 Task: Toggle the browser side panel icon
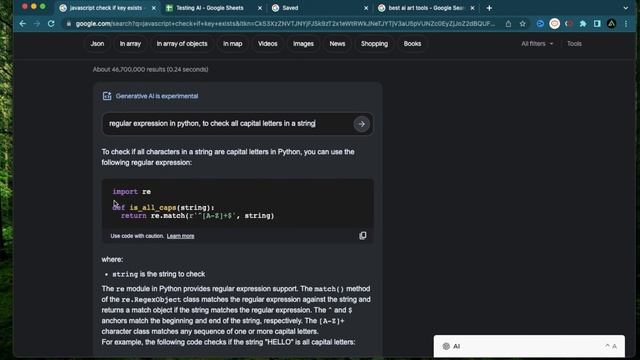[x=597, y=24]
